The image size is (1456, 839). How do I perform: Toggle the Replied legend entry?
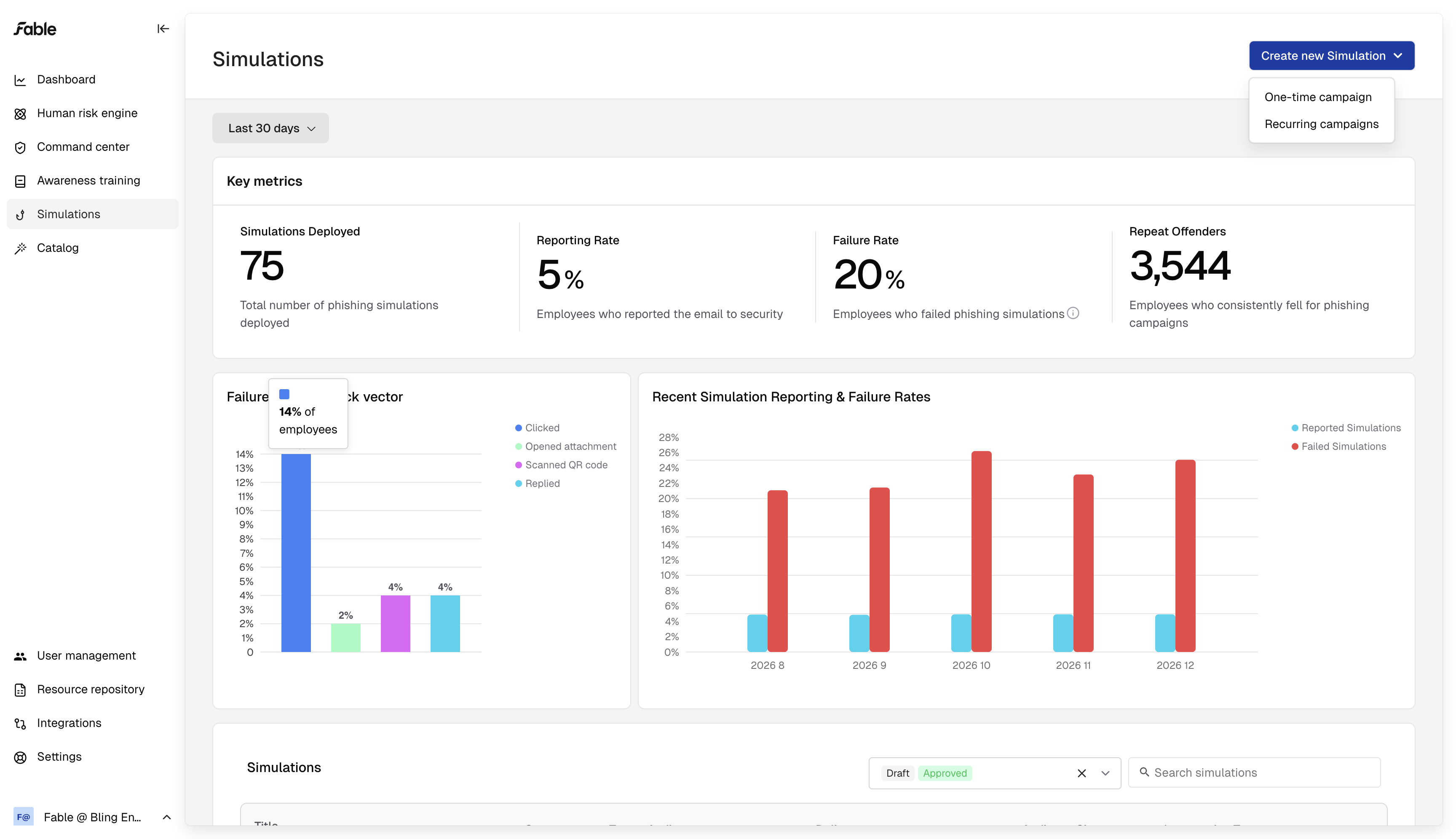click(537, 484)
